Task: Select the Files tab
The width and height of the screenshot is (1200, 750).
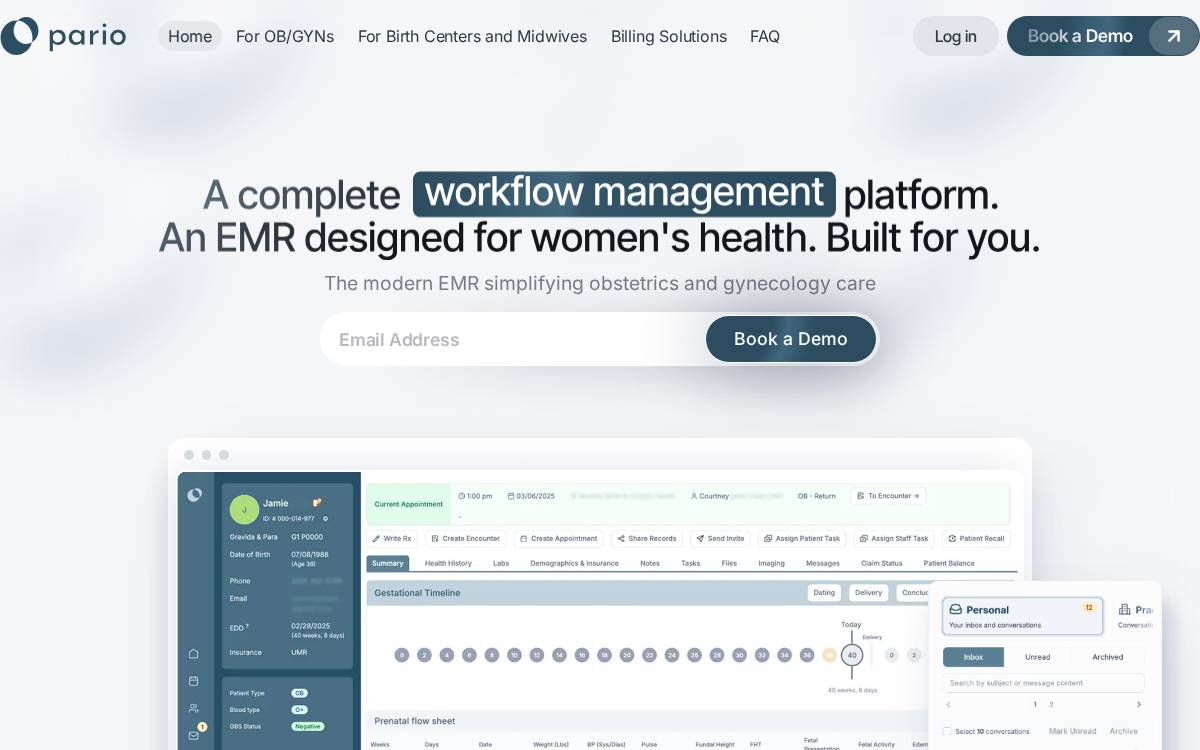Action: tap(729, 563)
